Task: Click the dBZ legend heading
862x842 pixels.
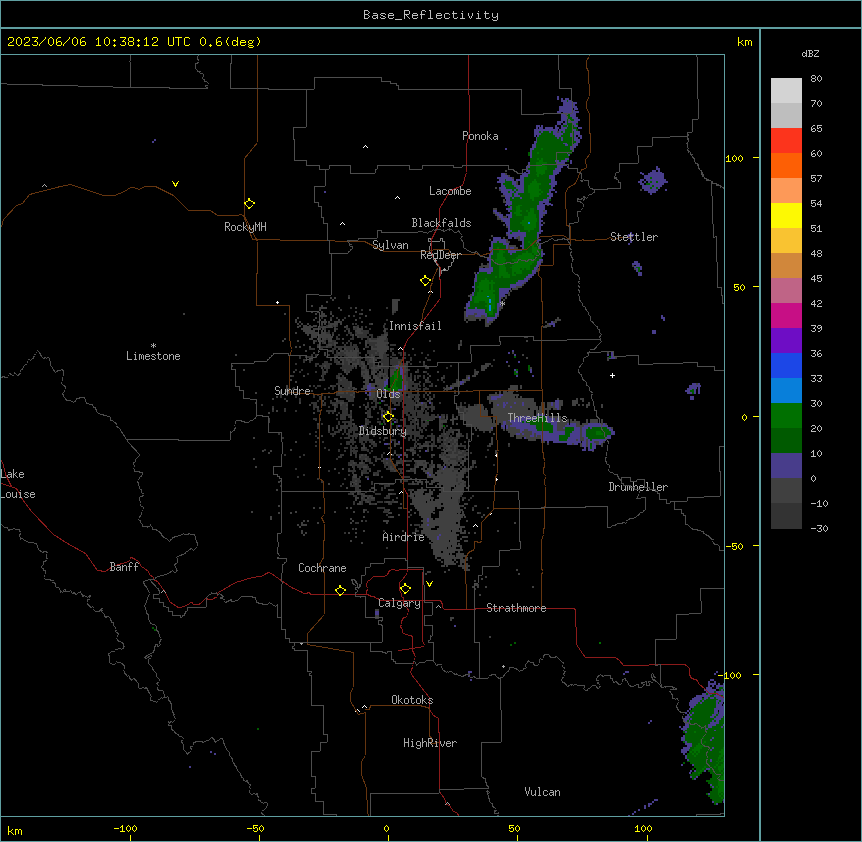Action: 810,54
